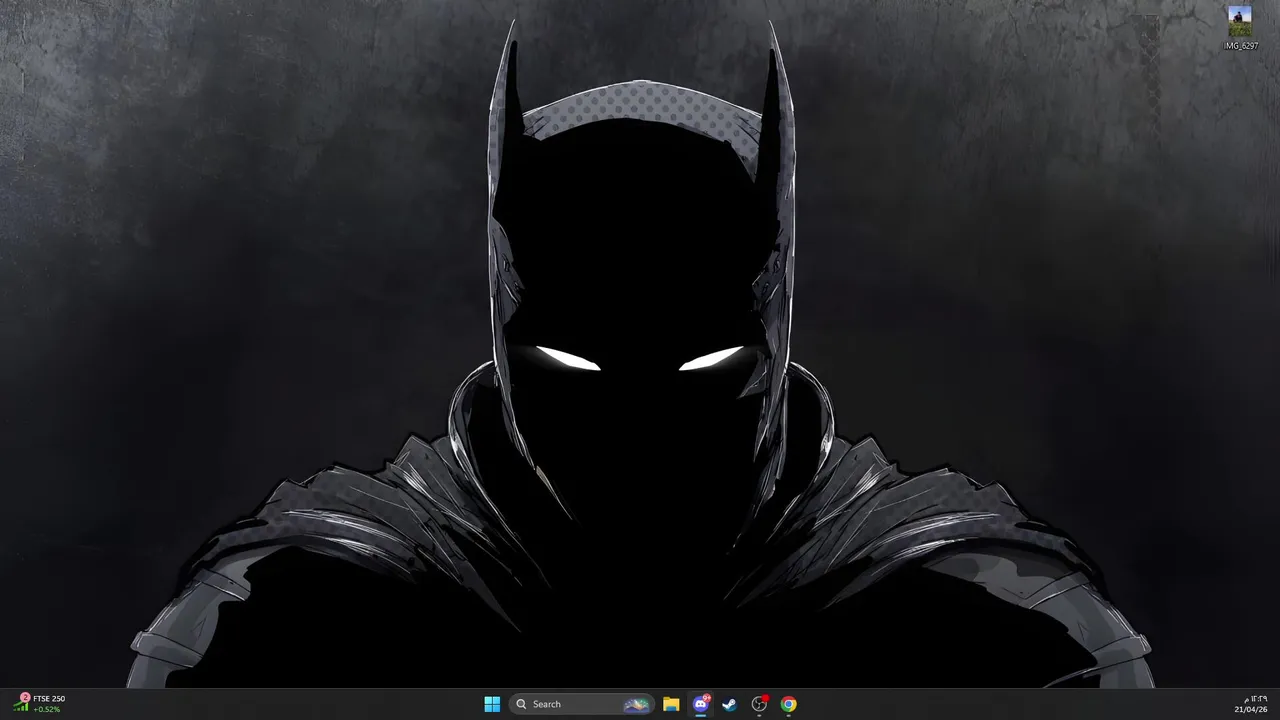
Task: Open the Windows Start menu
Action: (x=492, y=704)
